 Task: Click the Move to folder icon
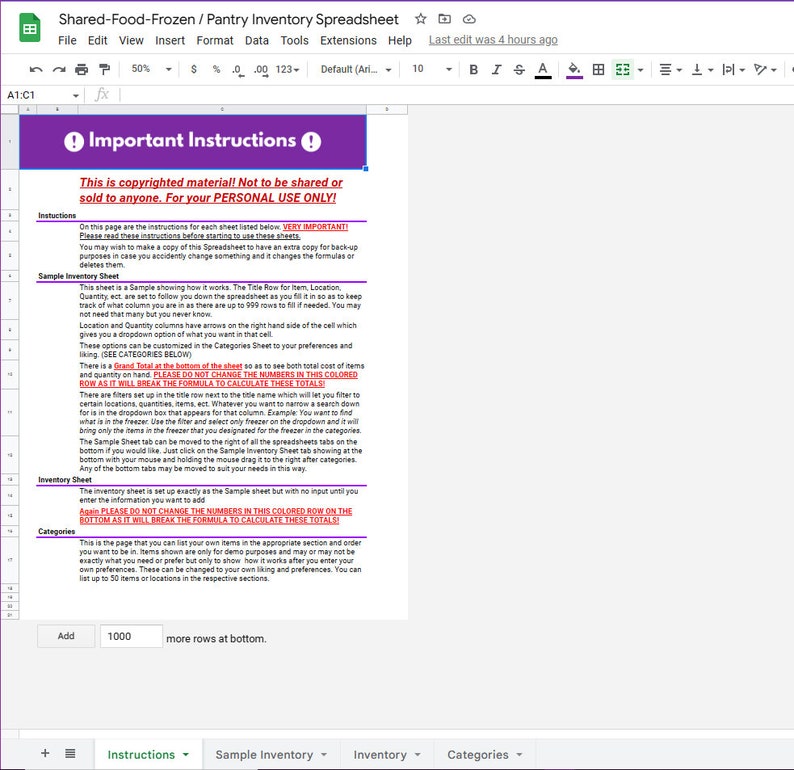click(x=445, y=19)
